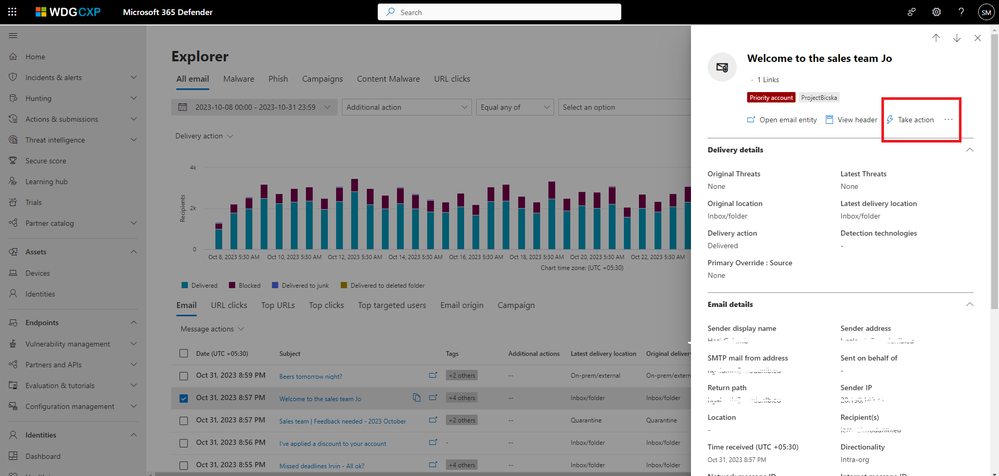The width and height of the screenshot is (999, 476).
Task: Toggle the Delivered legend teal swatch
Action: 185,285
